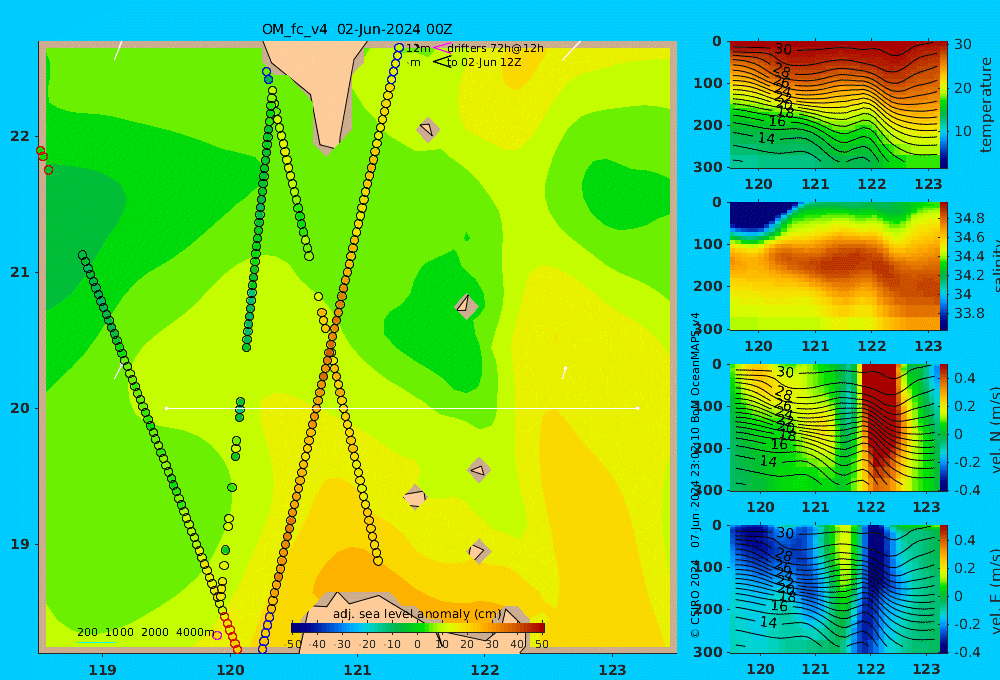
Task: Click the red drifter circles by latitude 22
Action: (x=44, y=159)
